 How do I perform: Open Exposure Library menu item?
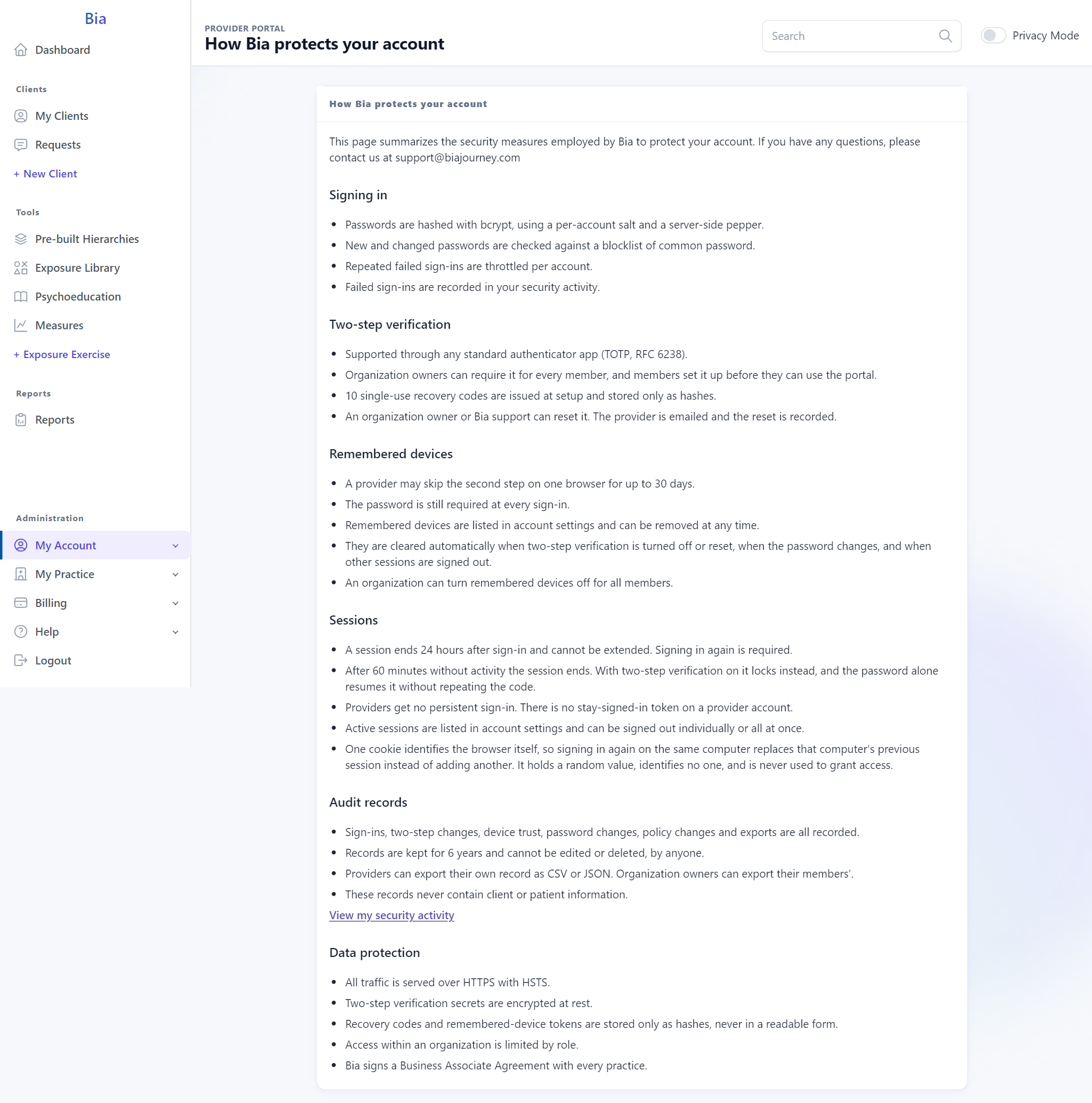pyautogui.click(x=95, y=267)
